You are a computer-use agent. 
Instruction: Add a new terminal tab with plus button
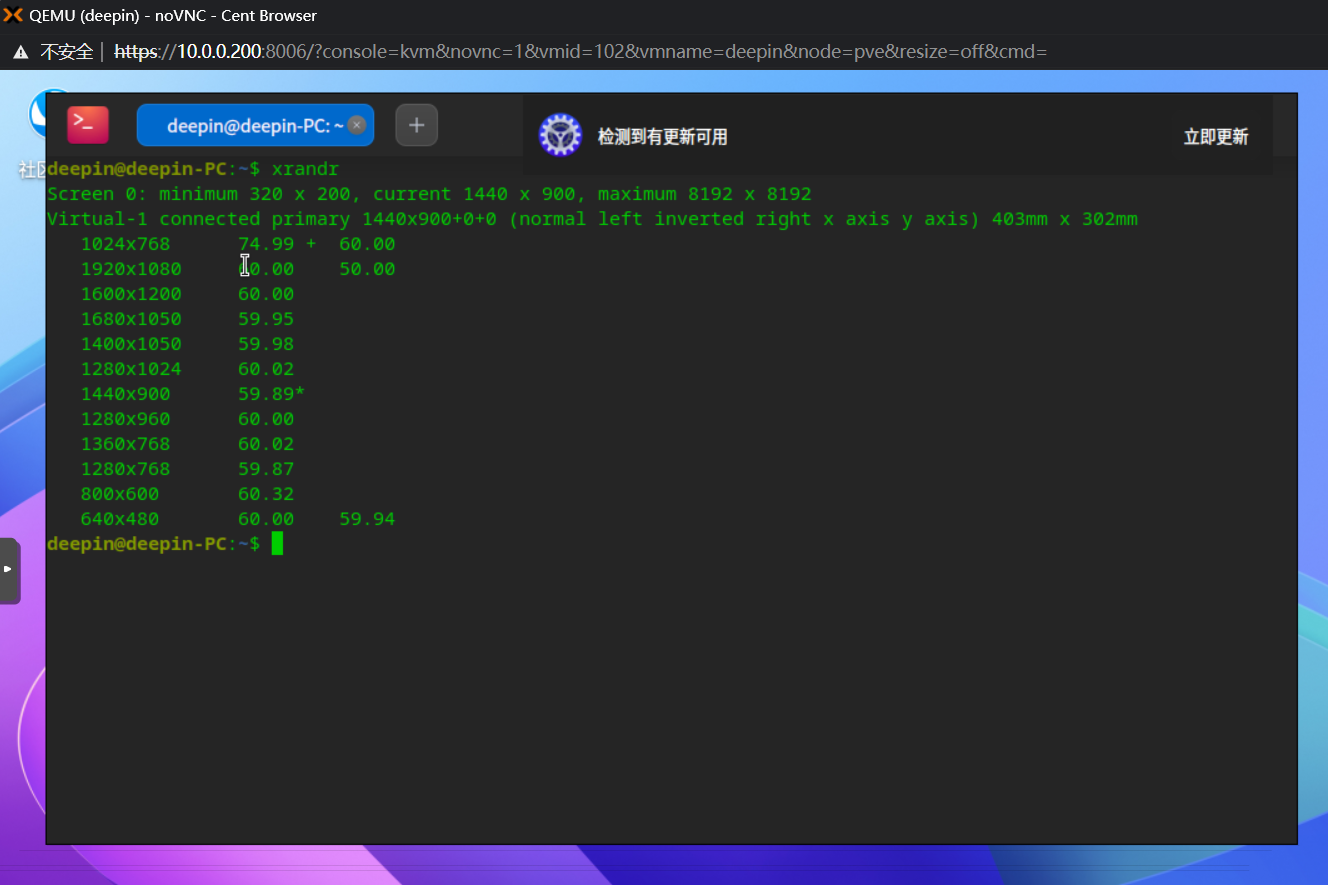[417, 125]
